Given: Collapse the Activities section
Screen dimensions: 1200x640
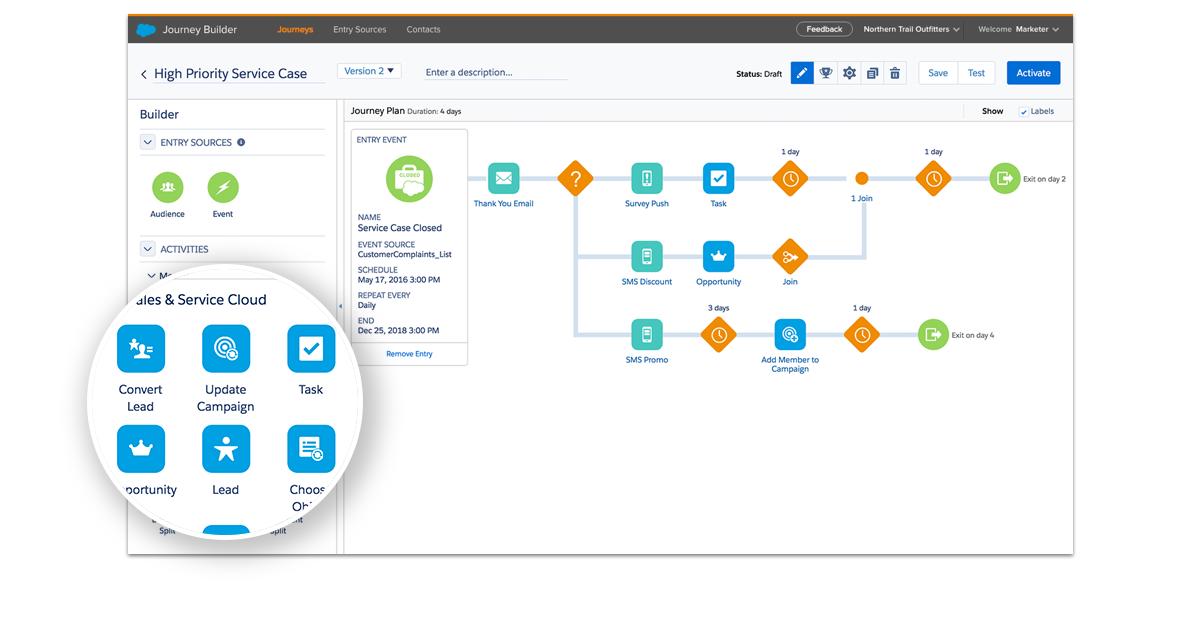Looking at the screenshot, I should 147,249.
